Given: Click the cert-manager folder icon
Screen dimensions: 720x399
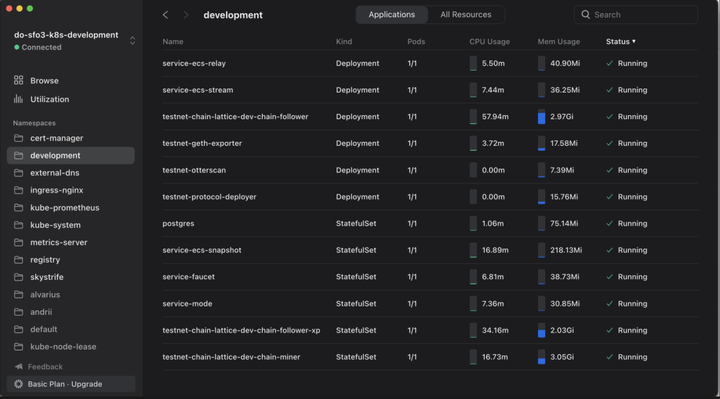Looking at the screenshot, I should [x=18, y=138].
